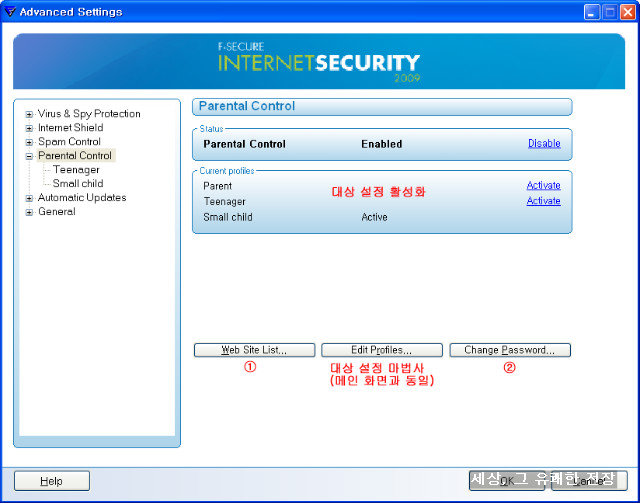640x503 pixels.
Task: Click the Parent profile name
Action: point(218,186)
